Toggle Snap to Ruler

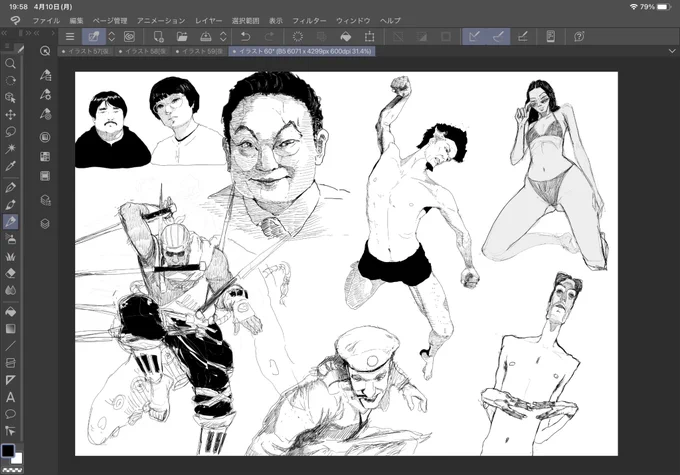[474, 36]
